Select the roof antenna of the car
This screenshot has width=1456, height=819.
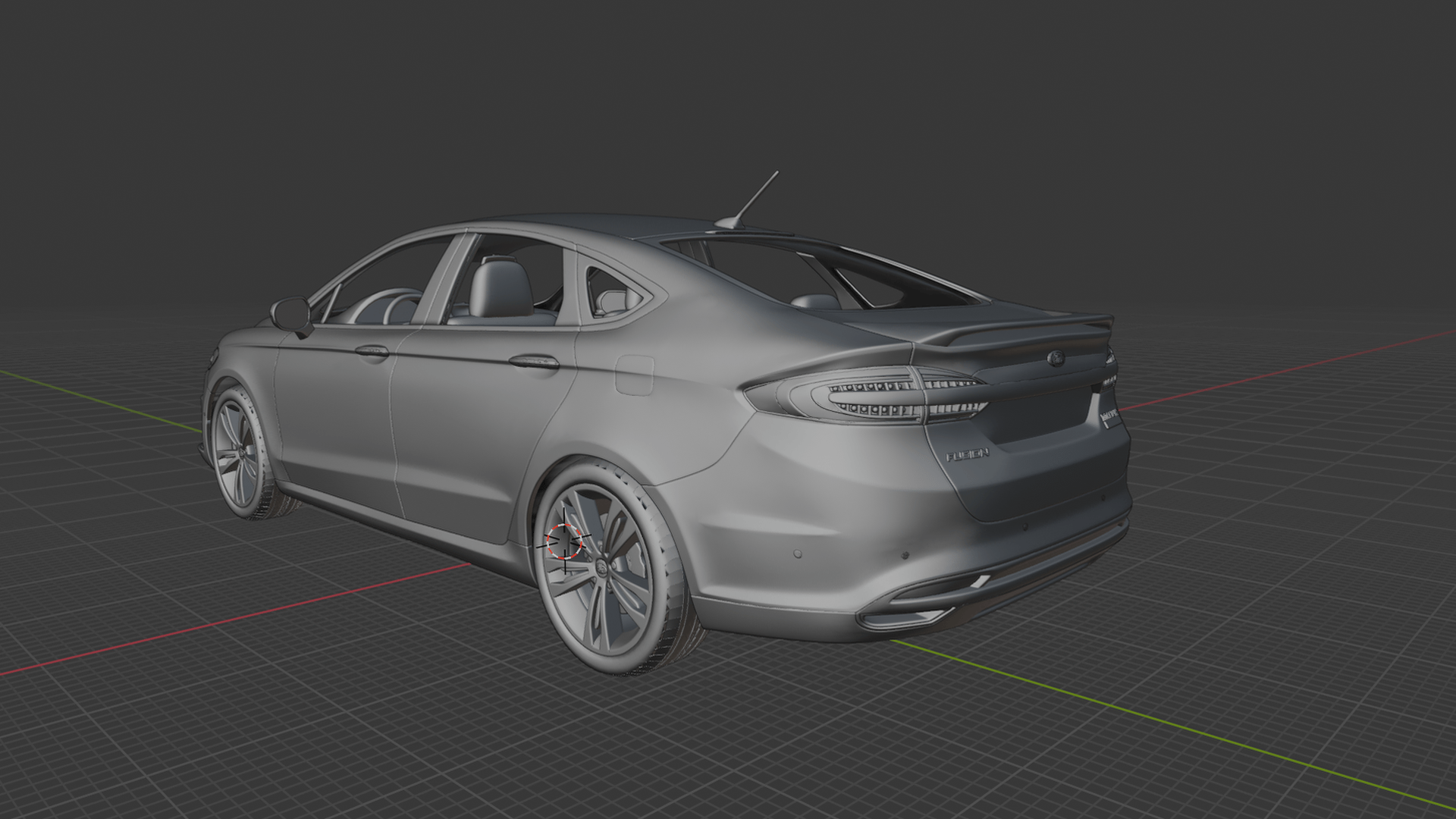(748, 199)
